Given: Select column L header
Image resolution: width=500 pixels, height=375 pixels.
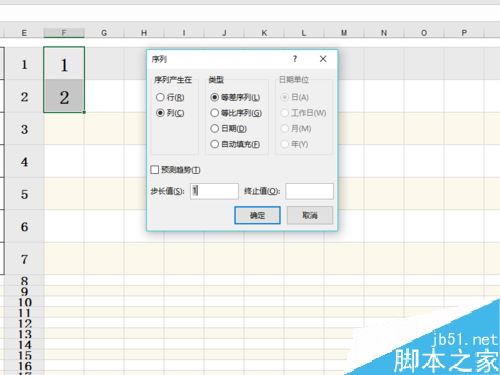Looking at the screenshot, I should coord(304,33).
